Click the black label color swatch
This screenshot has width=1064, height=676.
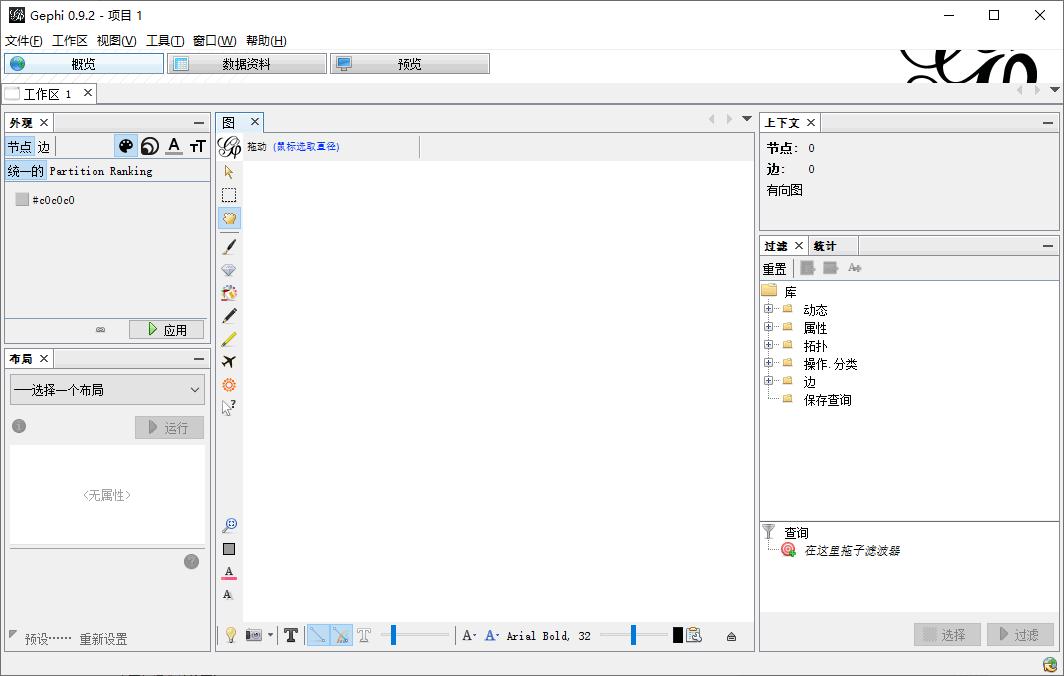(678, 635)
